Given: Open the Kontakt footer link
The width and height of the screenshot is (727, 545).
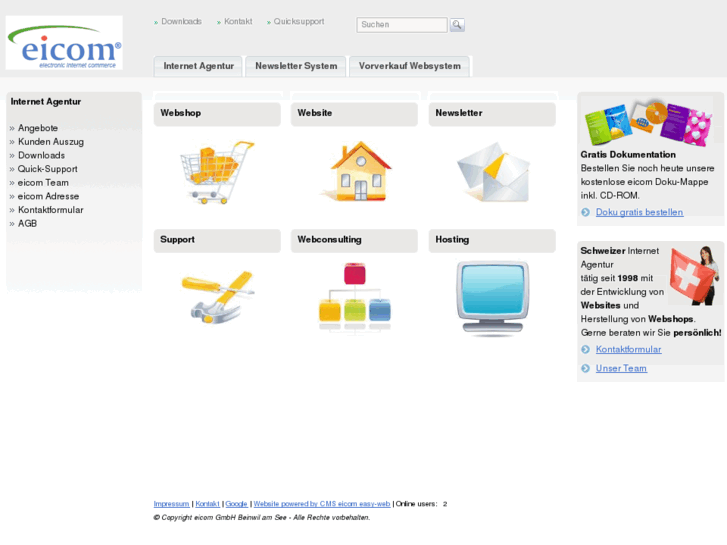Looking at the screenshot, I should (x=207, y=504).
